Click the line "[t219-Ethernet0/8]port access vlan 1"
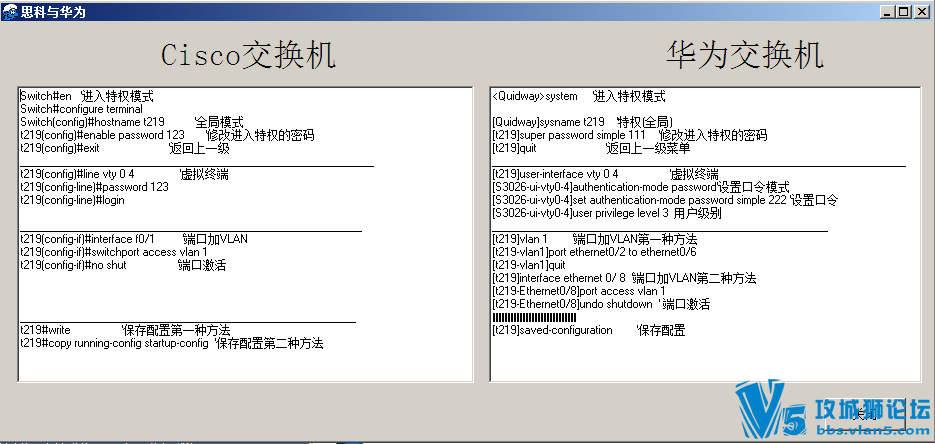Screen dimensions: 935x444 [x=579, y=291]
